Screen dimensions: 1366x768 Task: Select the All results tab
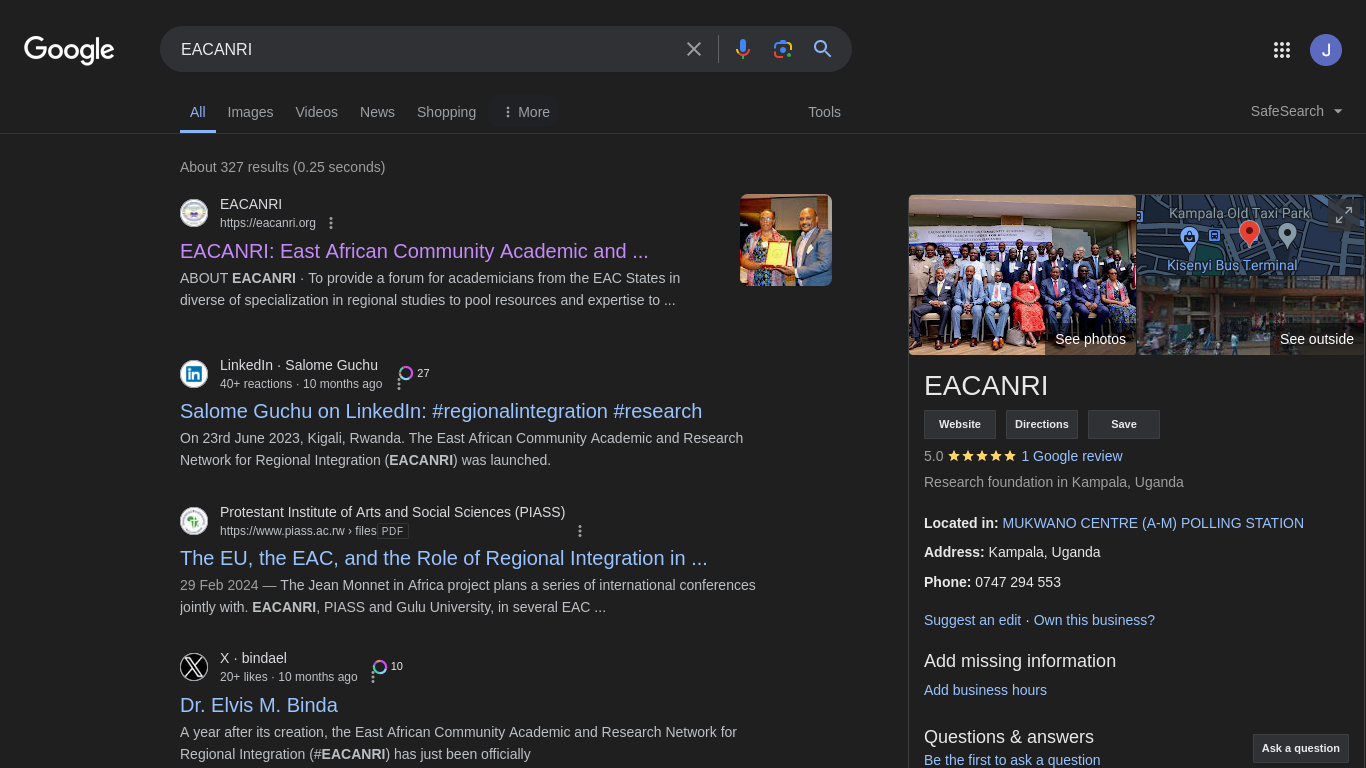tap(198, 112)
